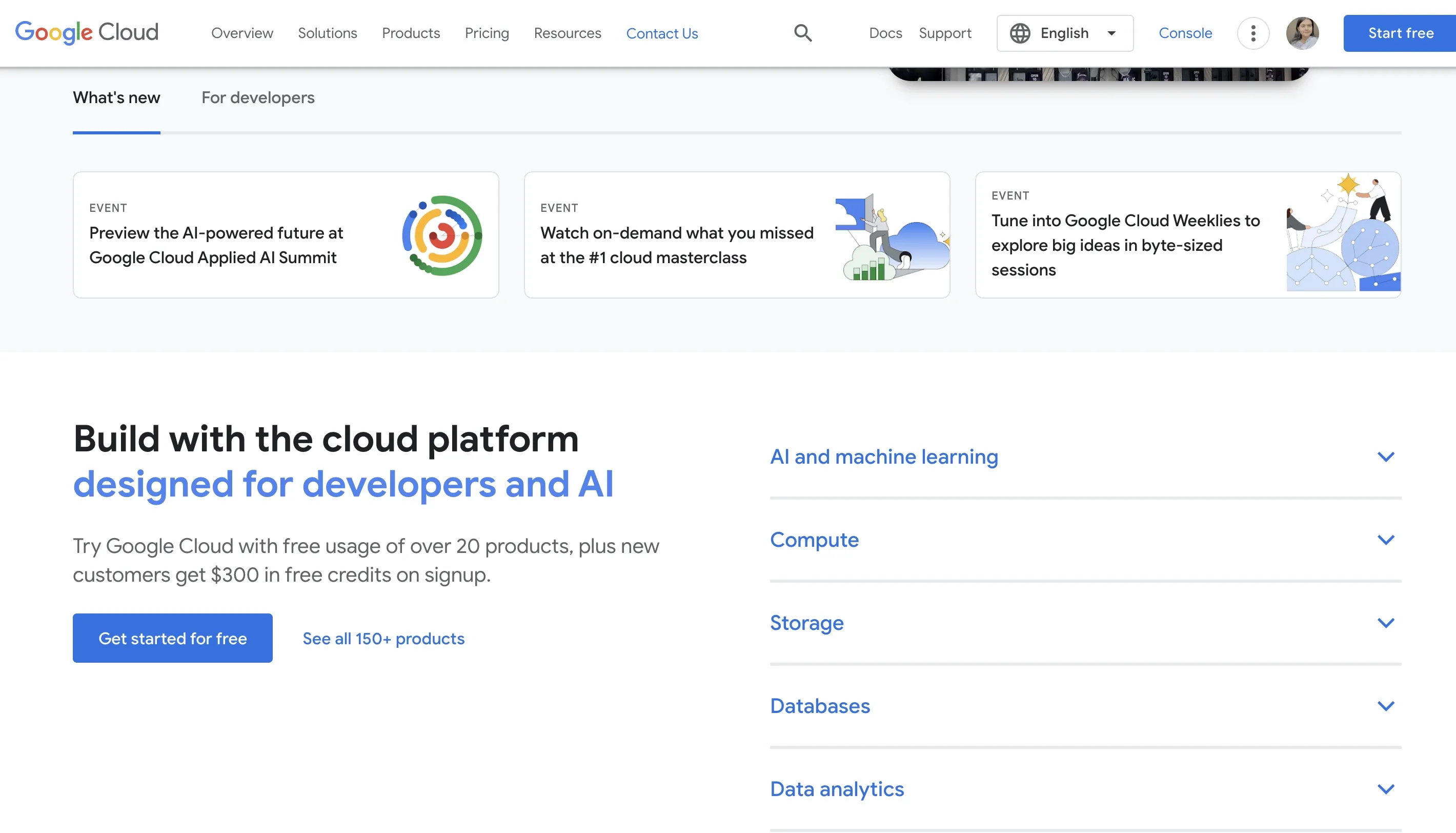1456x833 pixels.
Task: Expand AI and machine learning section
Action: (1085, 457)
